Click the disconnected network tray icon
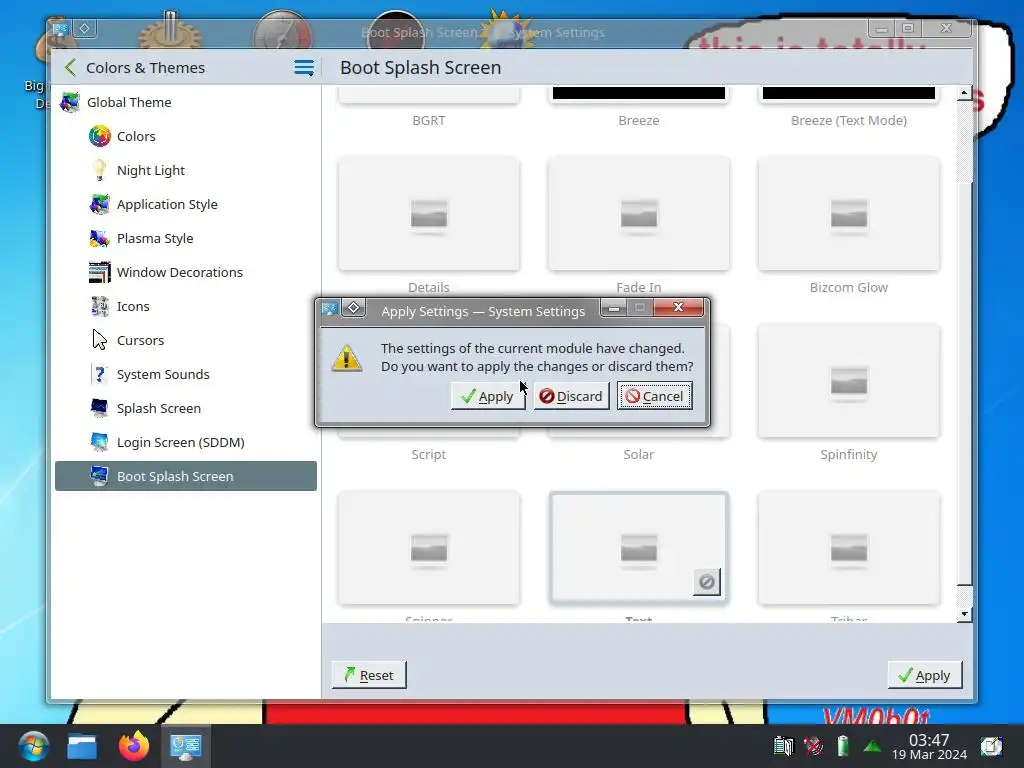The image size is (1024, 768). point(813,745)
